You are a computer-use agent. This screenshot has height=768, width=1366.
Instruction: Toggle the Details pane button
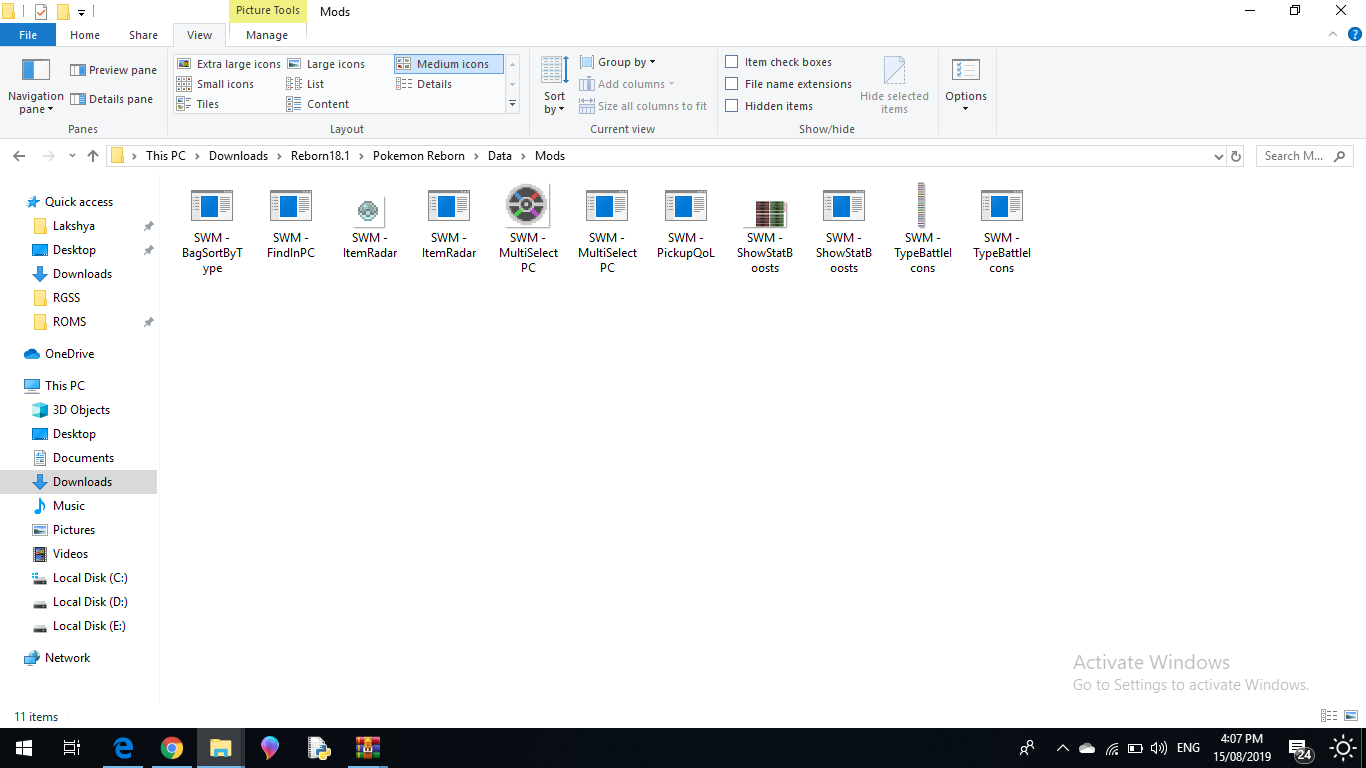(112, 99)
